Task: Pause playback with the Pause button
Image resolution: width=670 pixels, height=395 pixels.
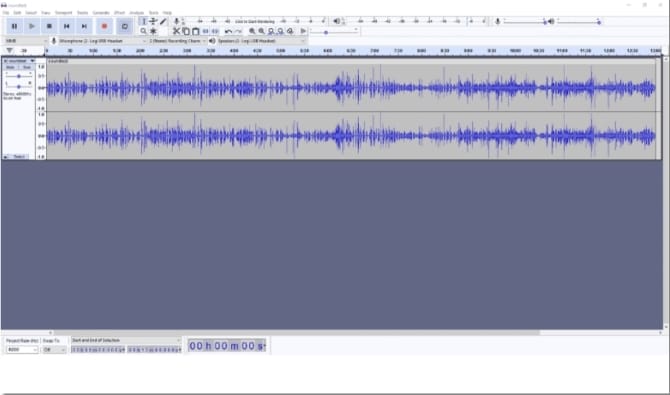Action: 14,26
